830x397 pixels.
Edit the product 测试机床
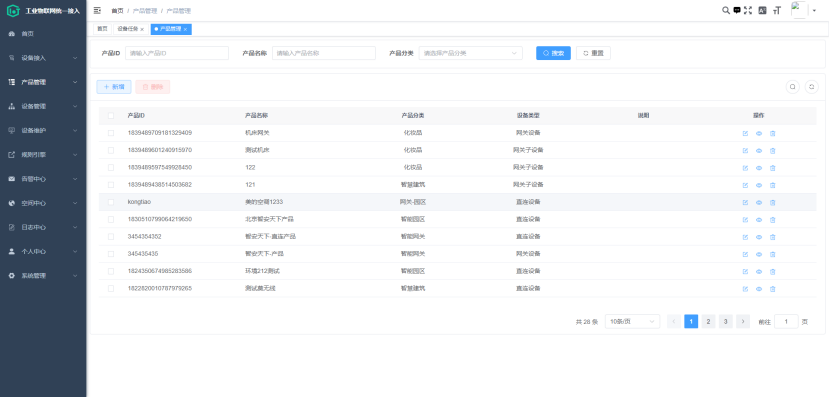click(x=745, y=151)
